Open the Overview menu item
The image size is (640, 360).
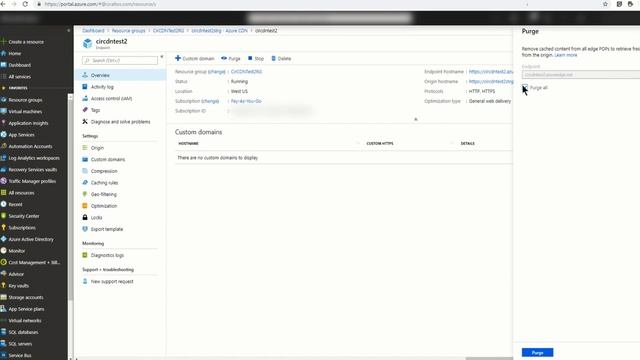121,75
